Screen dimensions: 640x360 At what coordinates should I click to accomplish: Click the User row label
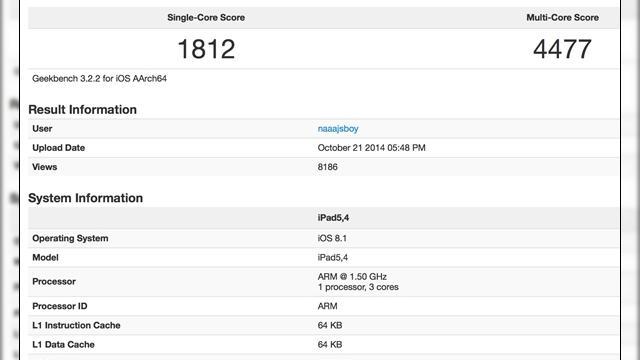[x=42, y=129]
